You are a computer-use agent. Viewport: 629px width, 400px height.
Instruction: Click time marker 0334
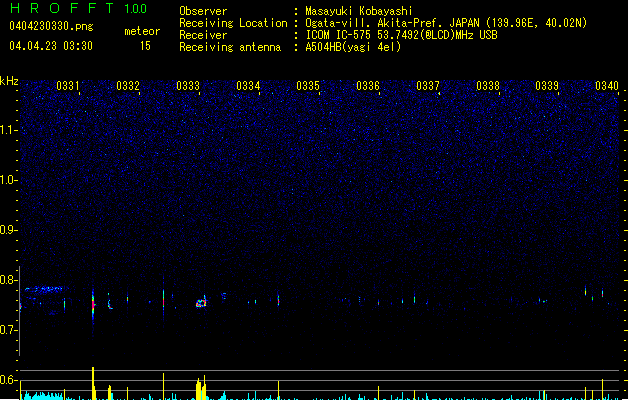(x=248, y=86)
